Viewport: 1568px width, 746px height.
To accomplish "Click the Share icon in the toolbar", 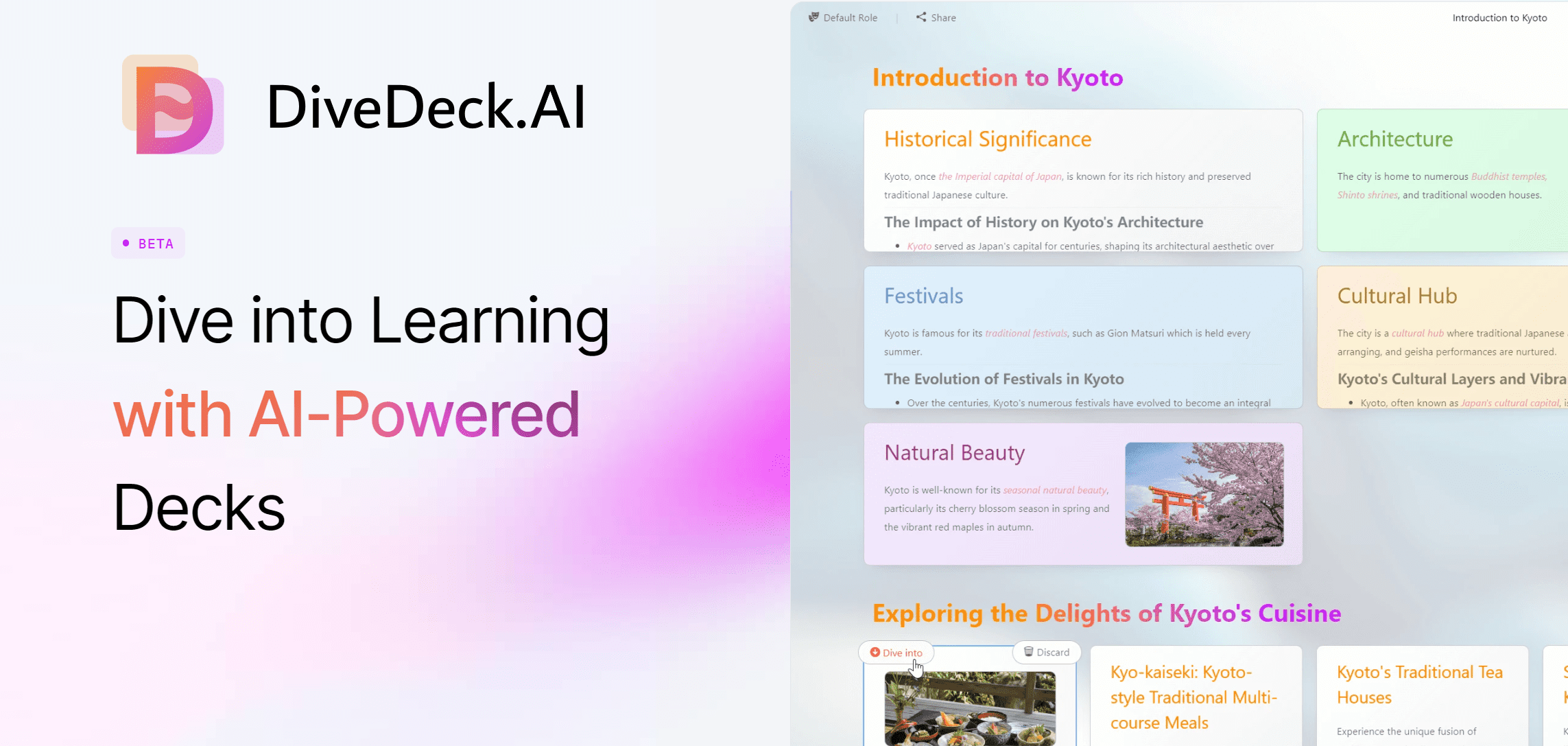I will (921, 17).
